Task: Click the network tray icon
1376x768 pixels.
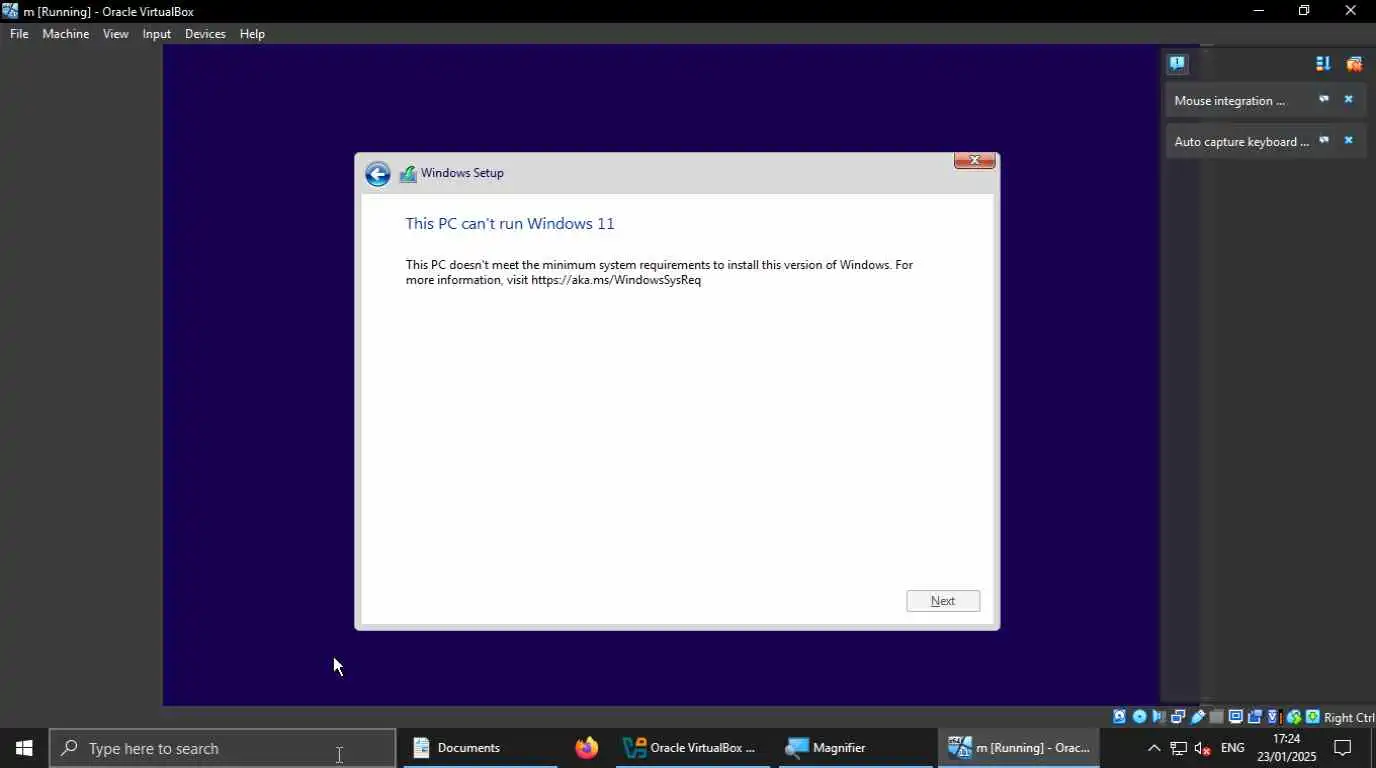Action: [1178, 748]
